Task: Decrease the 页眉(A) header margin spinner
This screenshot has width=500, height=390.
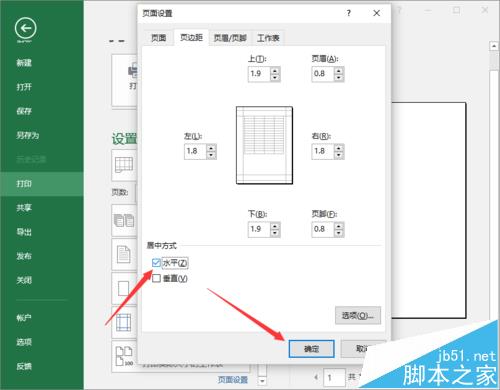Action: [x=339, y=78]
